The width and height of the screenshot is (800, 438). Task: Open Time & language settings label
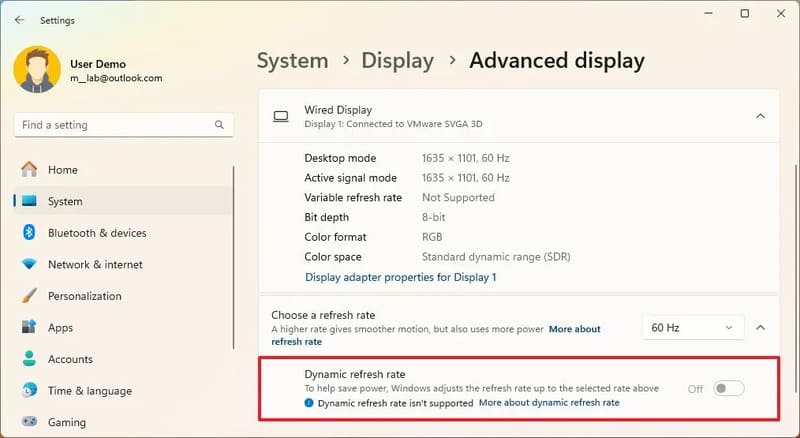coord(90,391)
